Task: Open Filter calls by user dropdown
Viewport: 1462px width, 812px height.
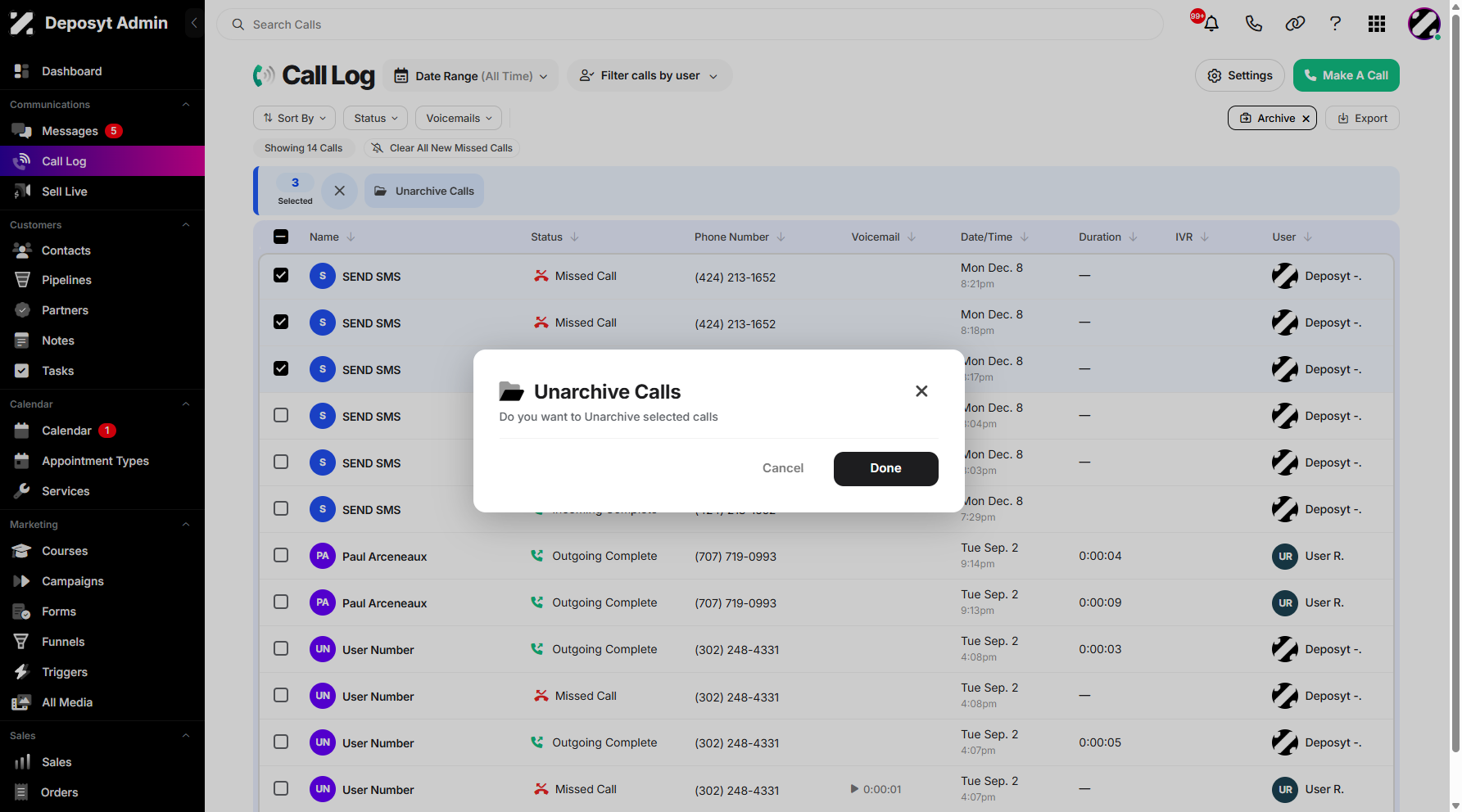Action: 649,75
